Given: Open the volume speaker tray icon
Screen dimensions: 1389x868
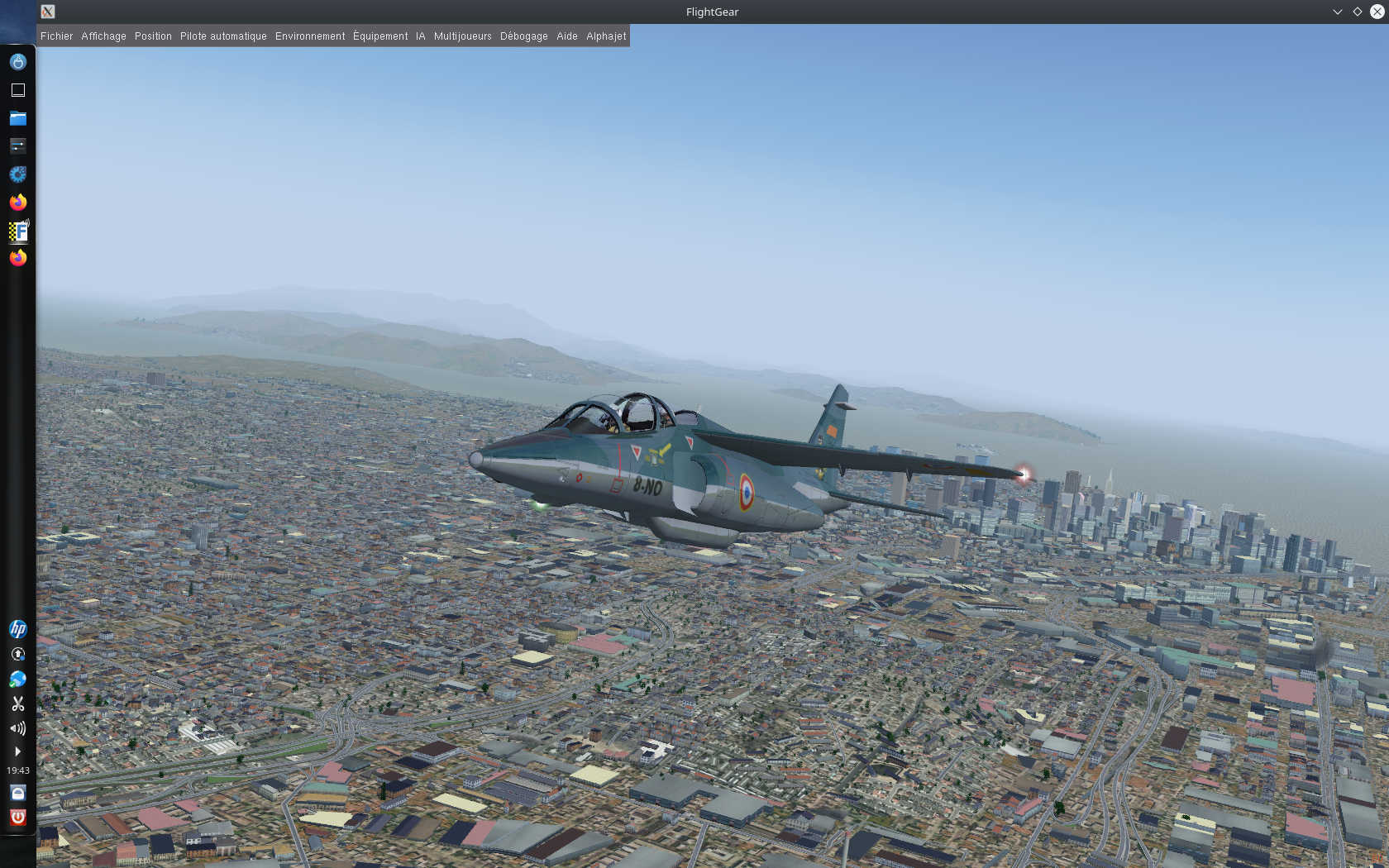Looking at the screenshot, I should 18,728.
